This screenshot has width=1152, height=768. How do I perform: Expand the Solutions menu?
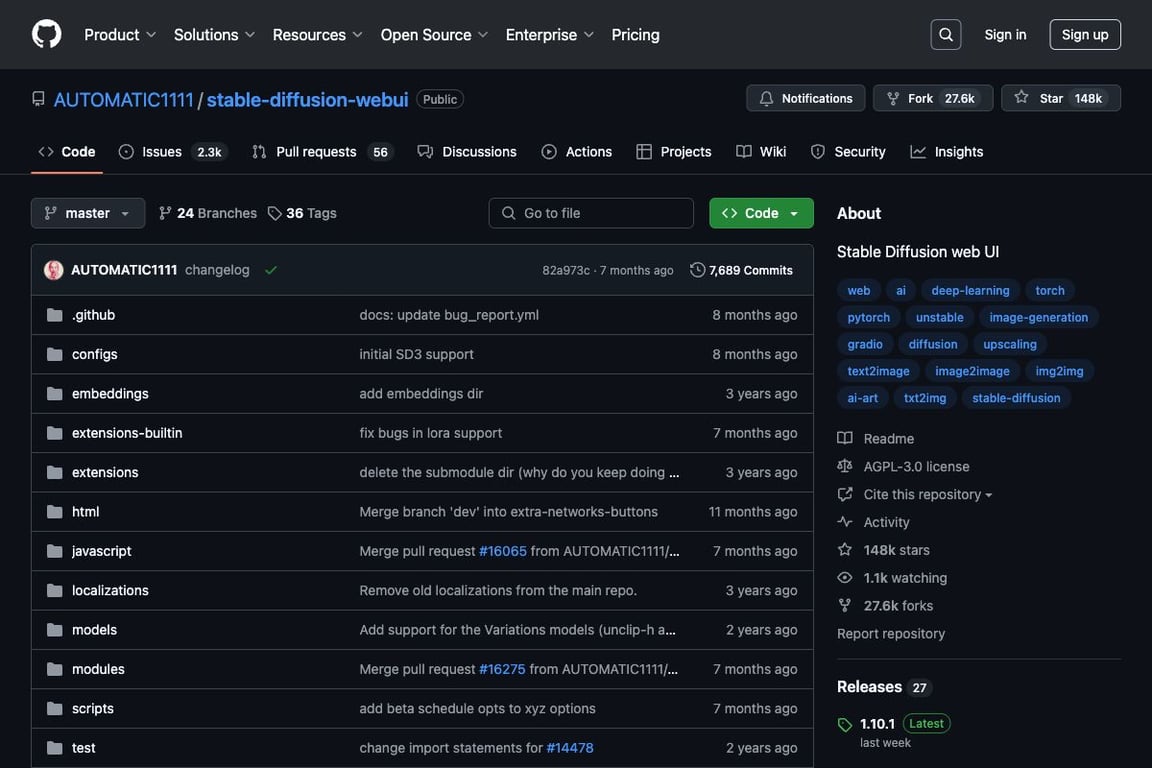coord(215,35)
